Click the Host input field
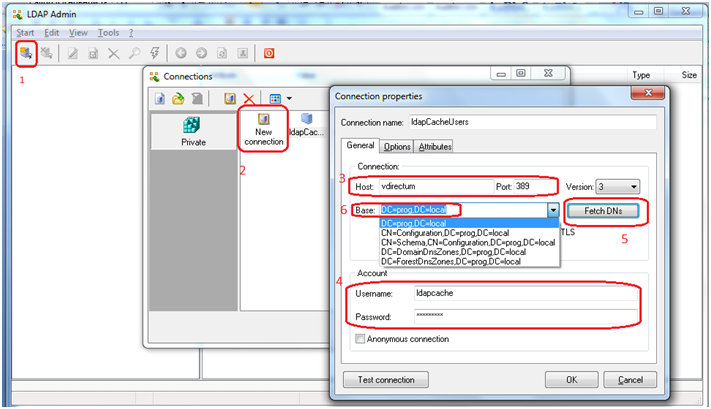Image resolution: width=711 pixels, height=409 pixels. coord(436,186)
